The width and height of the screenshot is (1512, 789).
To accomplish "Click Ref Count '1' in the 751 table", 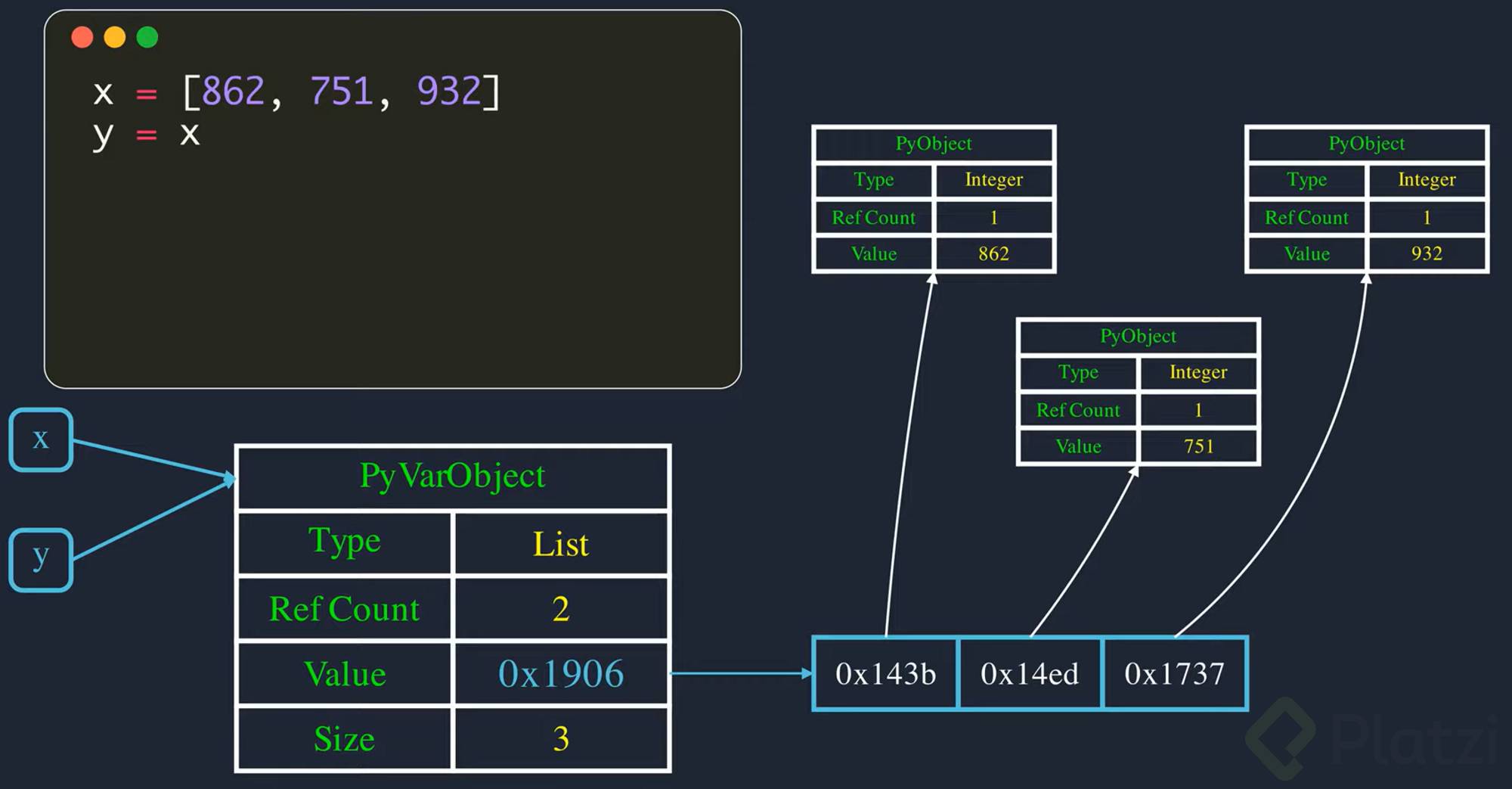I will (x=1198, y=410).
